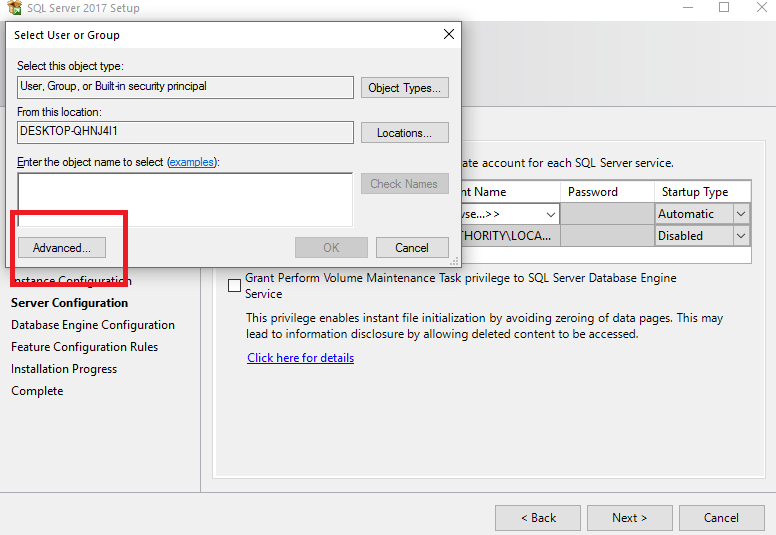Close the SQL Server 2017 Setup window
The width and height of the screenshot is (776, 535).
(762, 7)
